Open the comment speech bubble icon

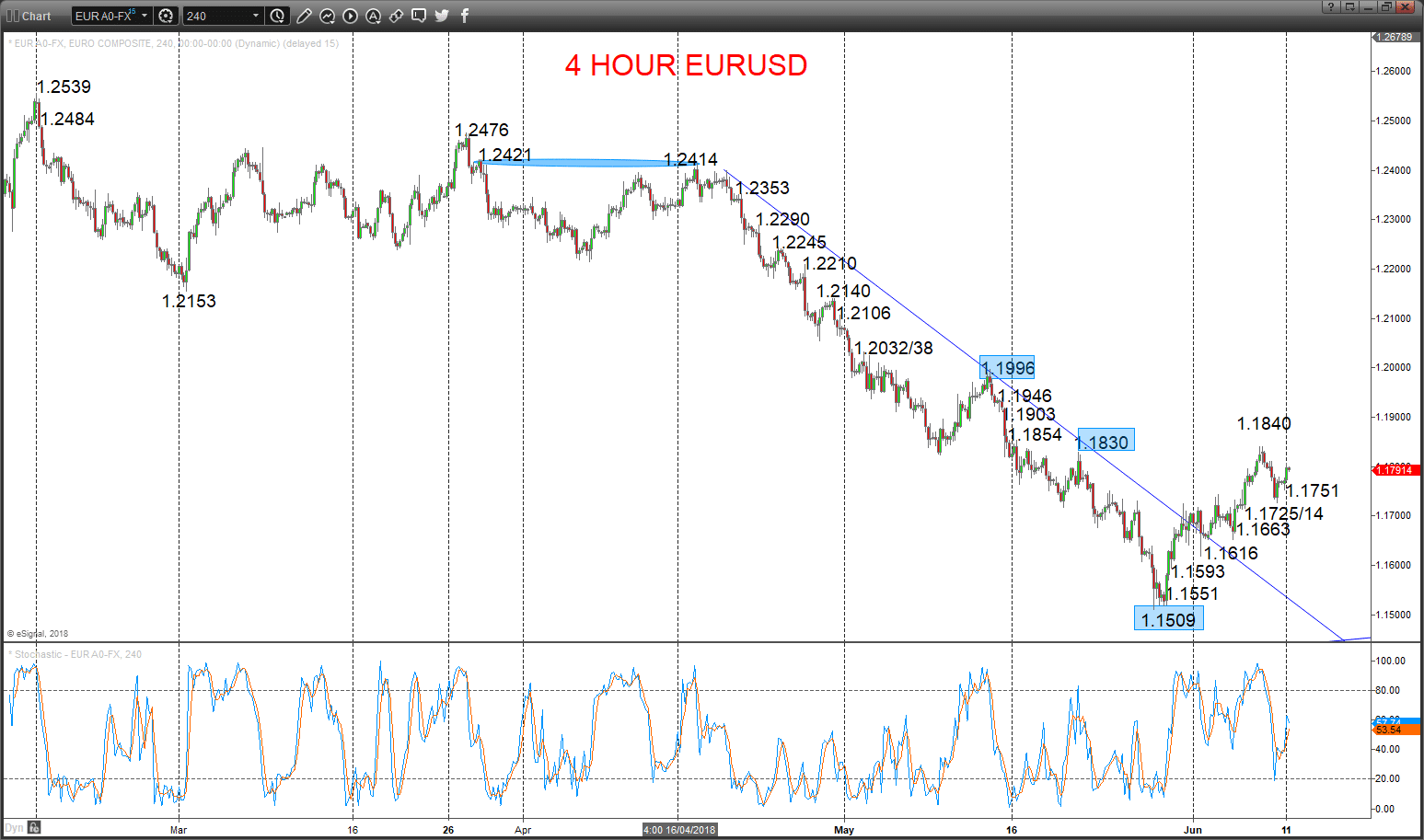click(419, 16)
